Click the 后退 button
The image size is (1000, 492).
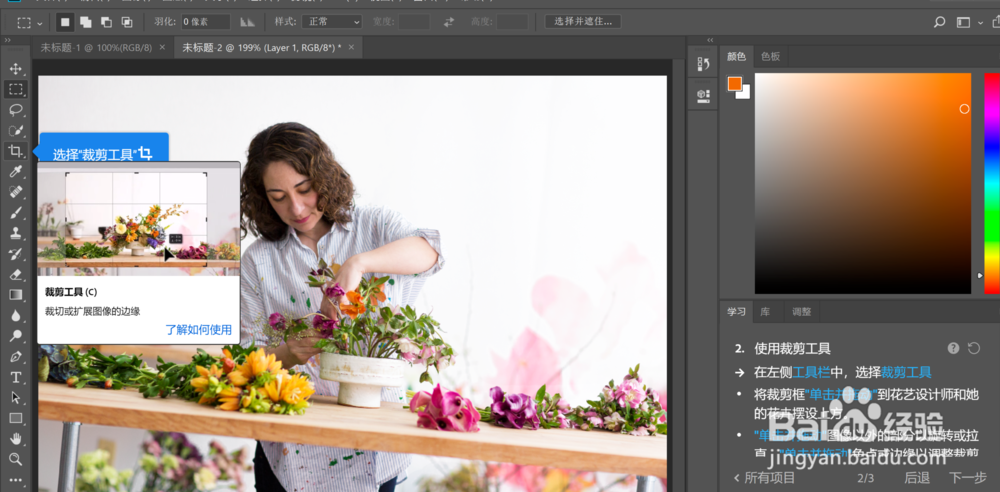916,478
